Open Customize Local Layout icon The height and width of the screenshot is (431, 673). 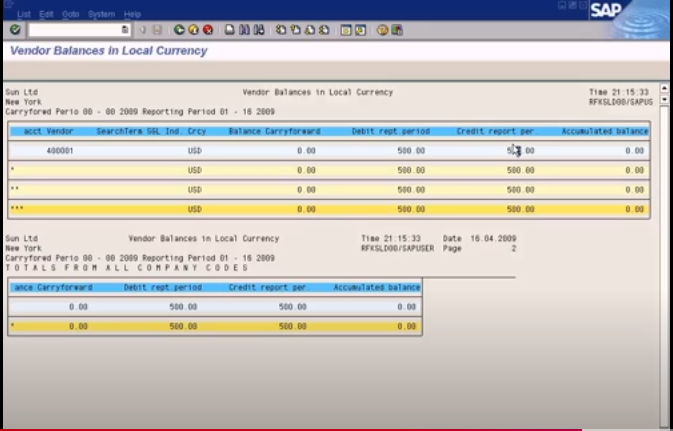[397, 30]
